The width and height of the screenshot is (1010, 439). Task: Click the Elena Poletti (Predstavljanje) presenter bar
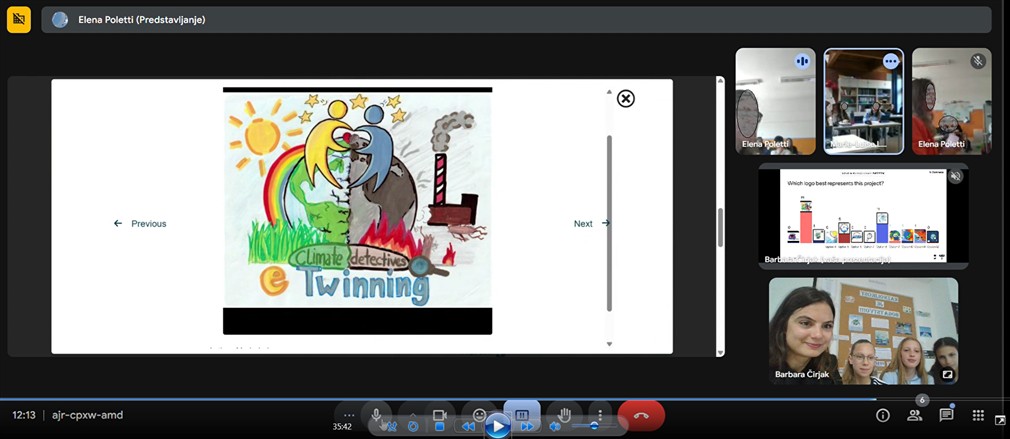[x=516, y=20]
